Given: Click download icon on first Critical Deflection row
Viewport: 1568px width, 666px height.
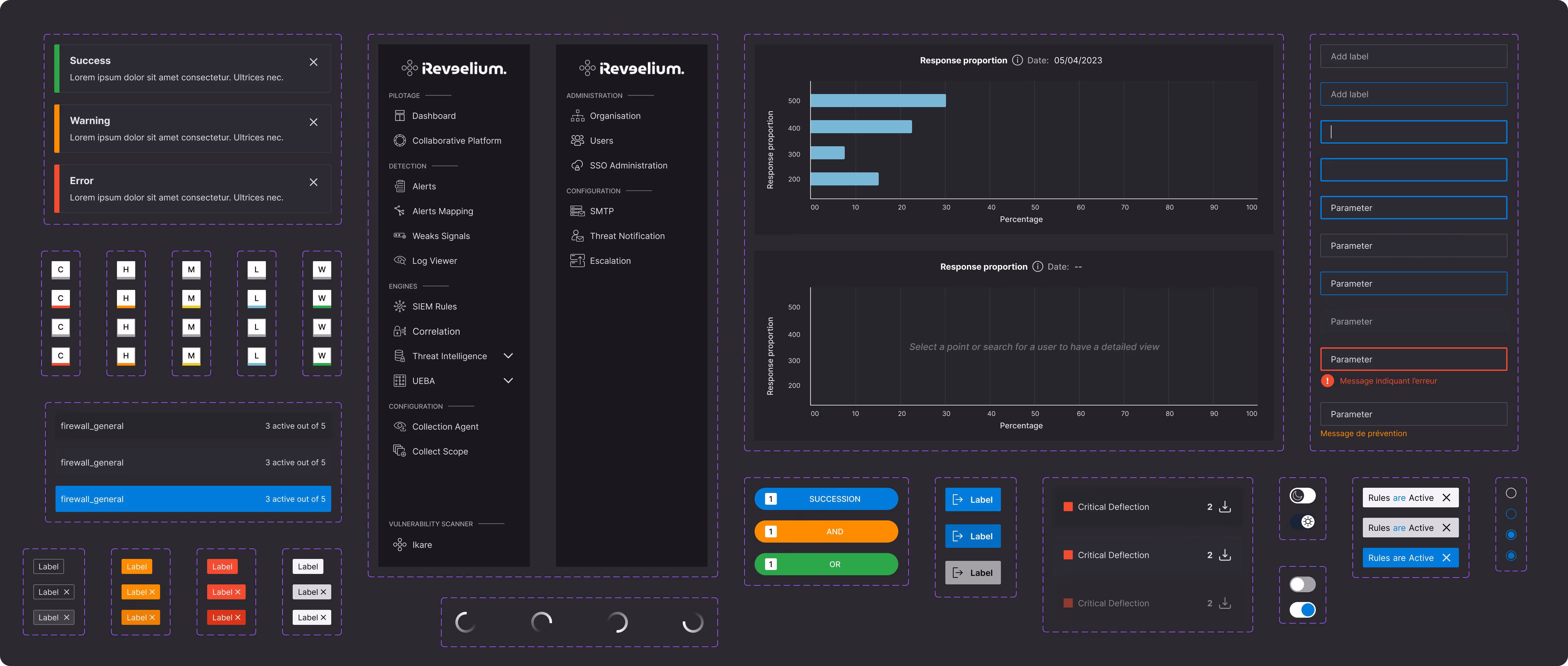Looking at the screenshot, I should 1225,507.
